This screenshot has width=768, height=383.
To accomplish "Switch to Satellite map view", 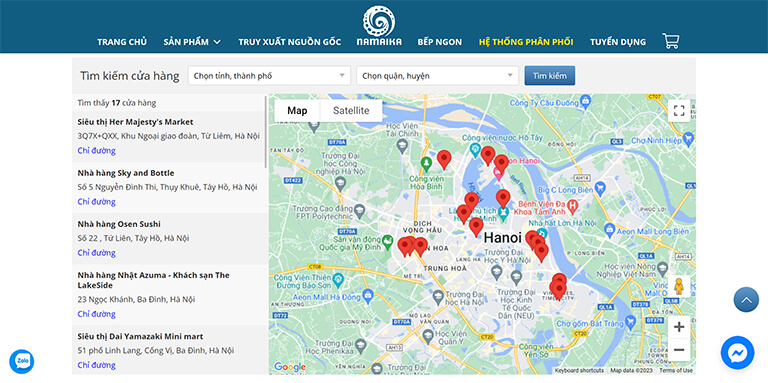I will [351, 111].
